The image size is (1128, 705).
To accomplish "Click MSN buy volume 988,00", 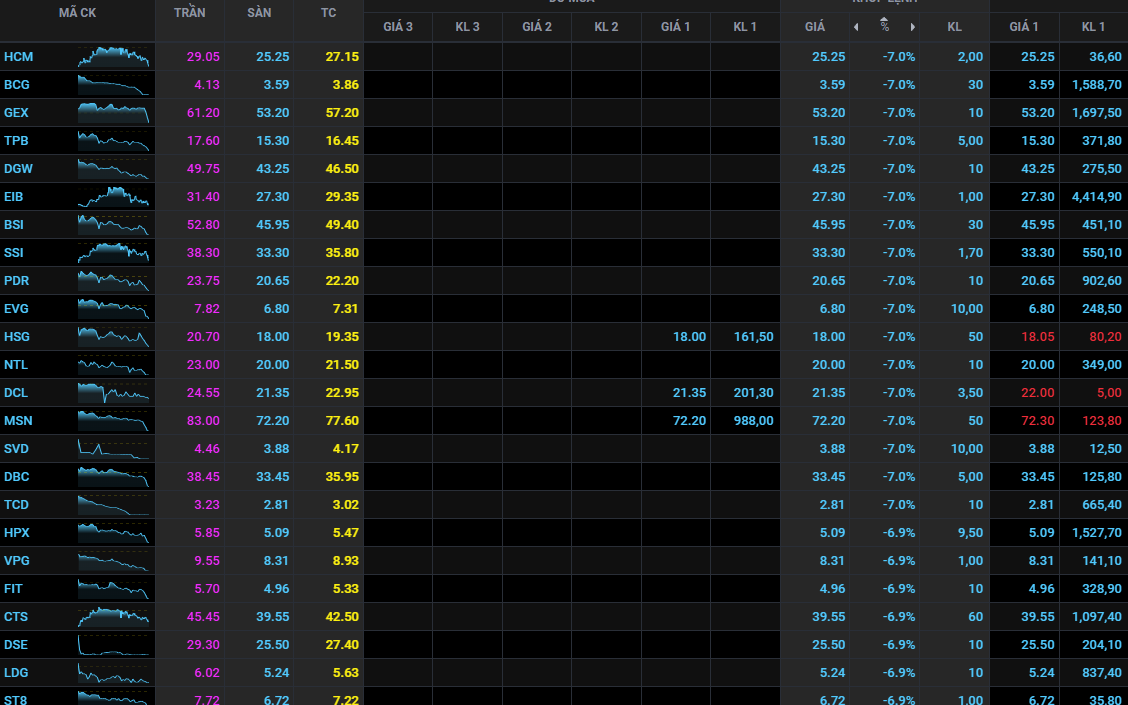I will pos(754,421).
